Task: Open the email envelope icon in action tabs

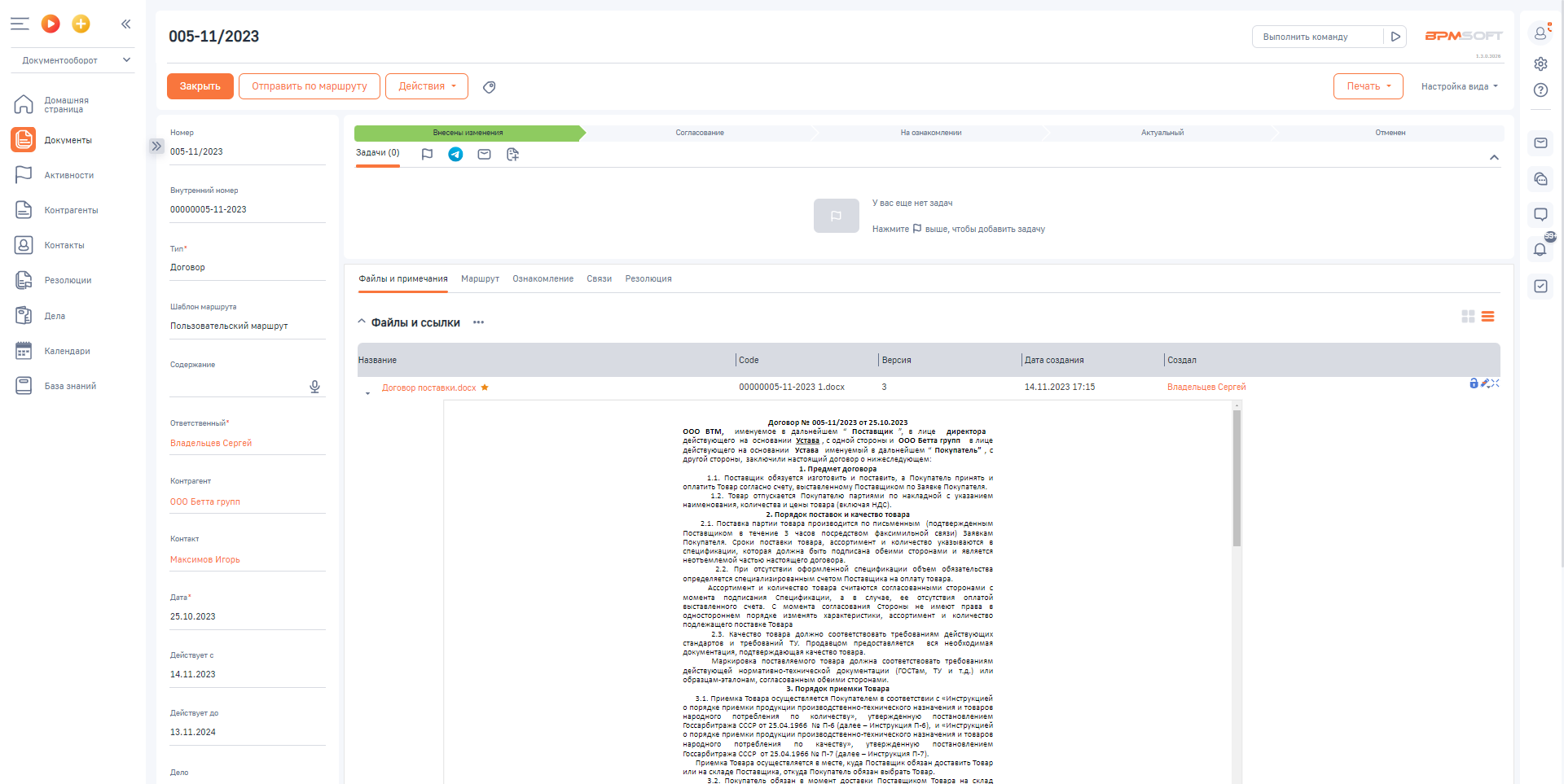Action: point(484,154)
